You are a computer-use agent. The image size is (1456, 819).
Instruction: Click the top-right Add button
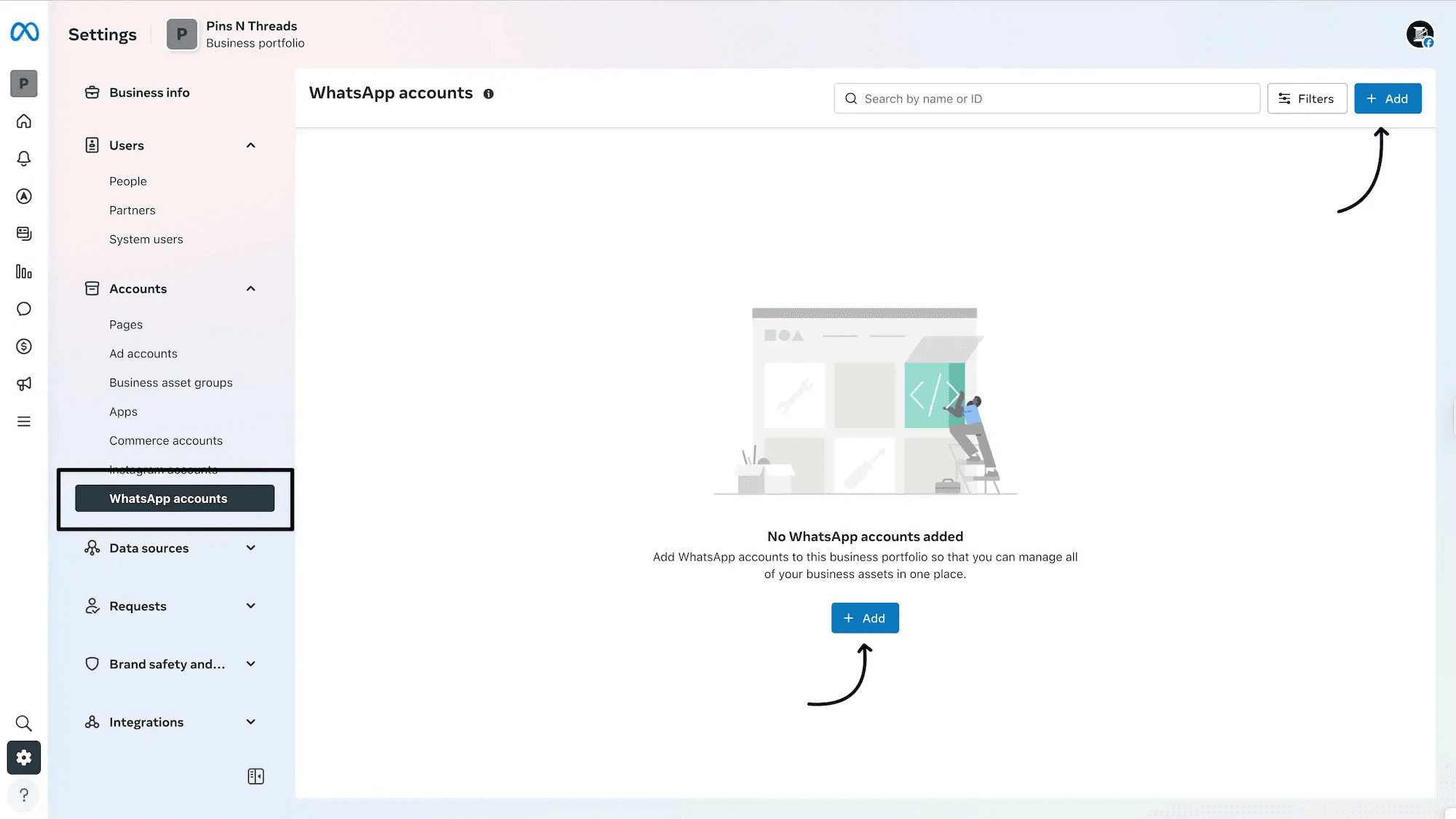(x=1388, y=98)
